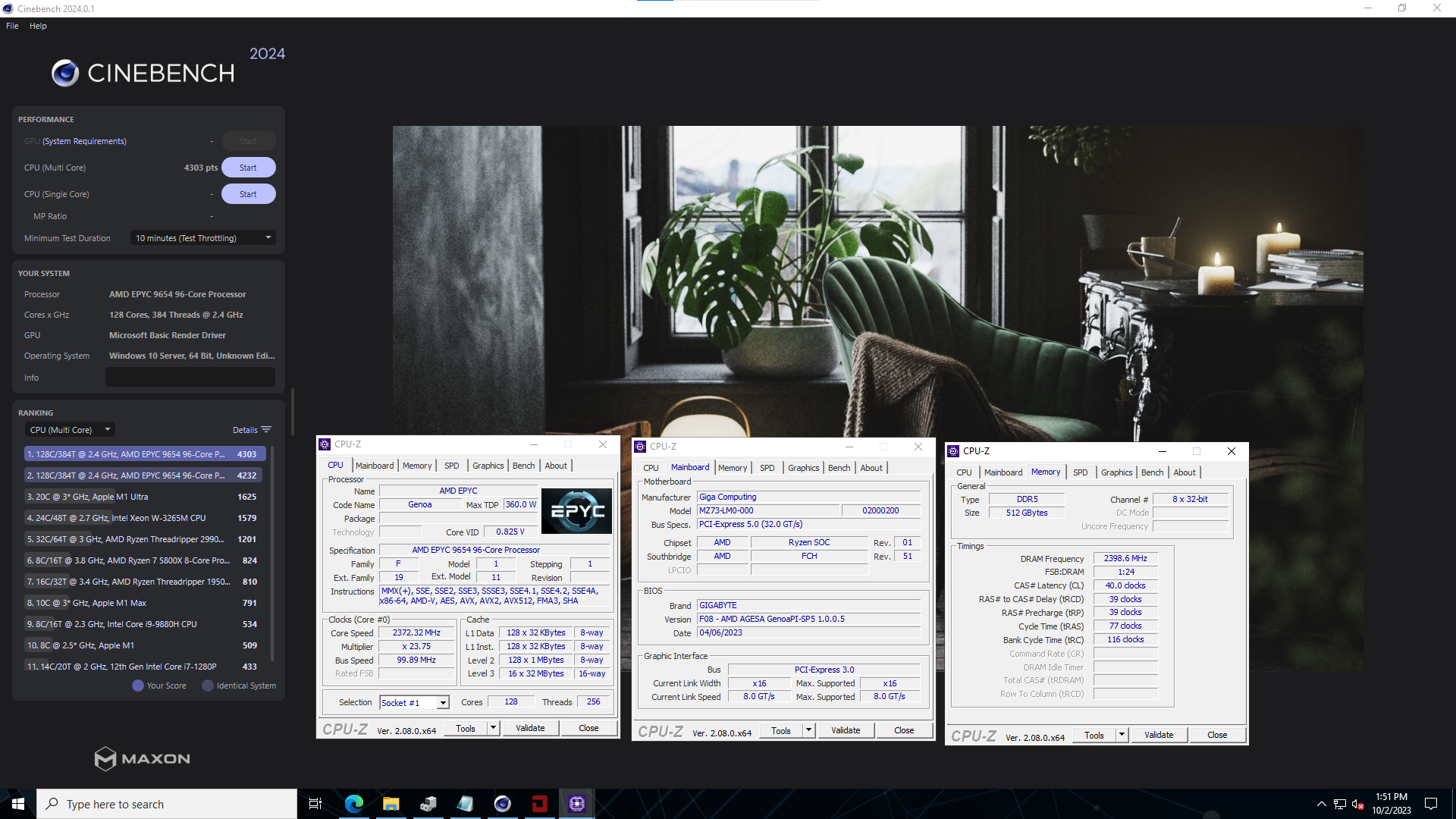Open the CPU (Multi Core) ranking dropdown
Image resolution: width=1456 pixels, height=819 pixels.
click(71, 430)
